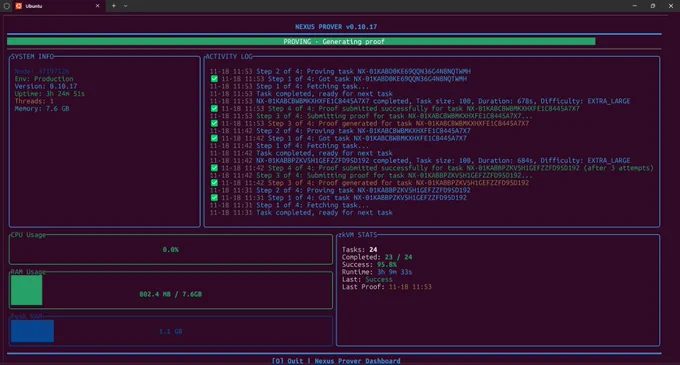Select the 11:53 Task completed log line
The width and height of the screenshot is (680, 365).
[x=301, y=94]
